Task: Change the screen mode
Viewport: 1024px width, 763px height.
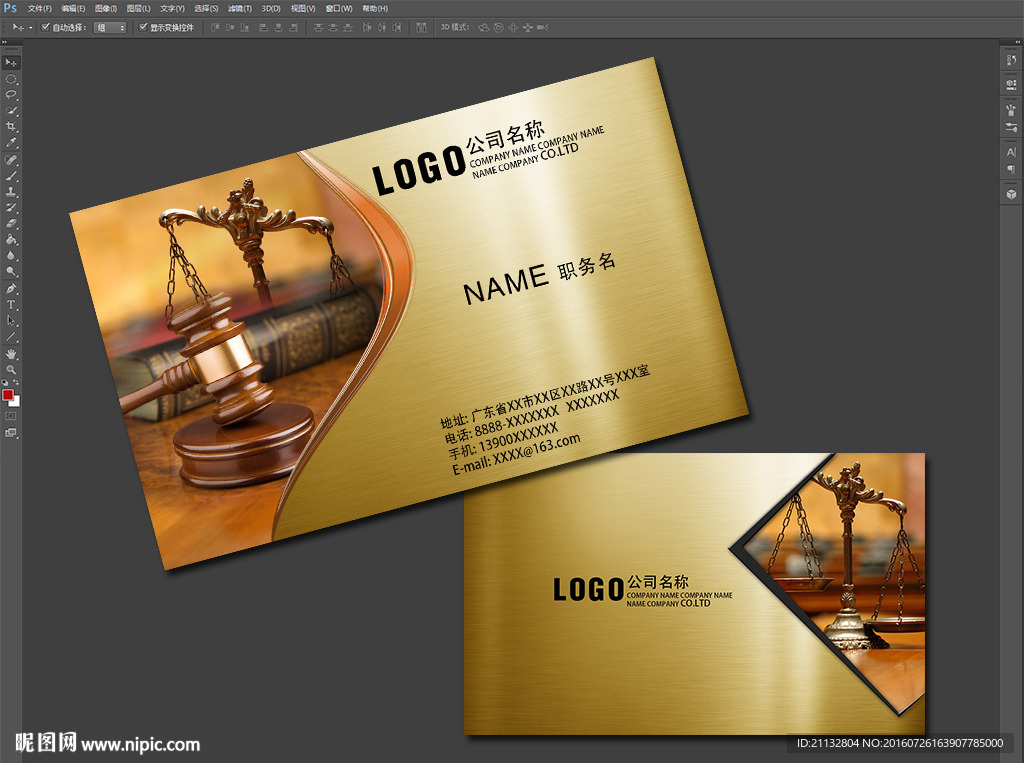Action: 11,432
